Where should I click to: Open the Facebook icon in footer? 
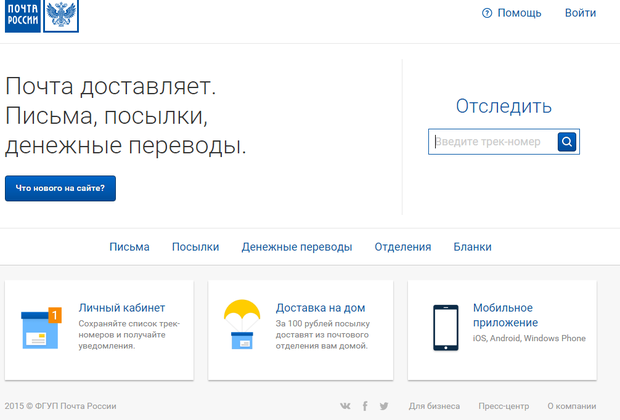[x=365, y=406]
